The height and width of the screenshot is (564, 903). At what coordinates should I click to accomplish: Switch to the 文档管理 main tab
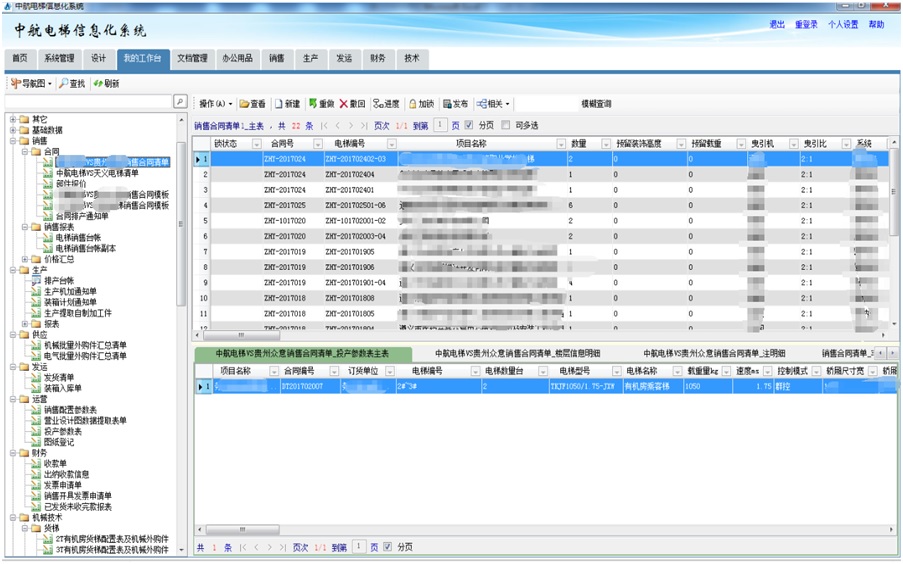pyautogui.click(x=192, y=59)
